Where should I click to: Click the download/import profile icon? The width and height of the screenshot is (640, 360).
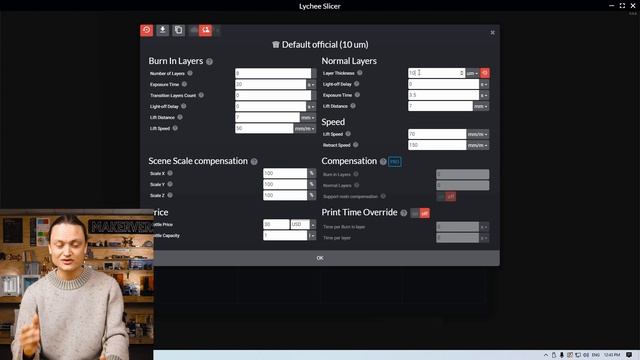[x=162, y=30]
